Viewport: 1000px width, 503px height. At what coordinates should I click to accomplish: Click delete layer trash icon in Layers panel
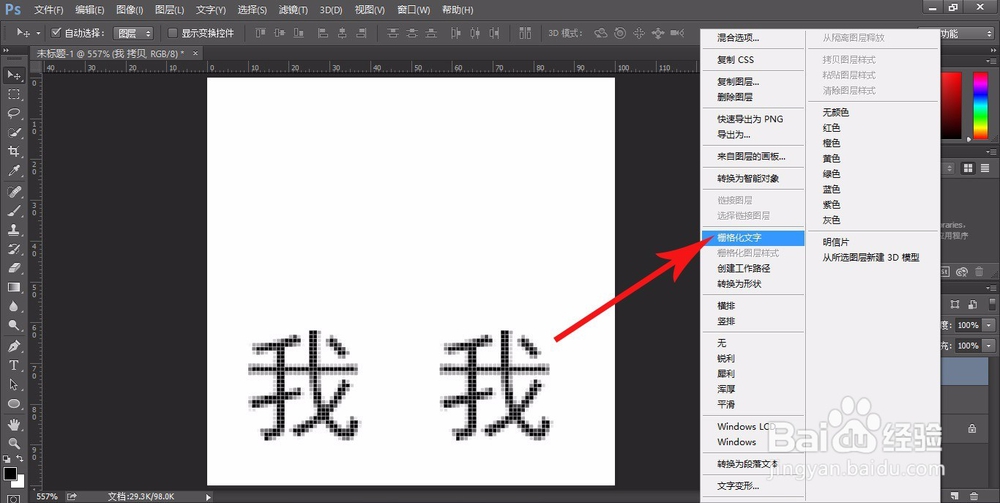[974, 495]
